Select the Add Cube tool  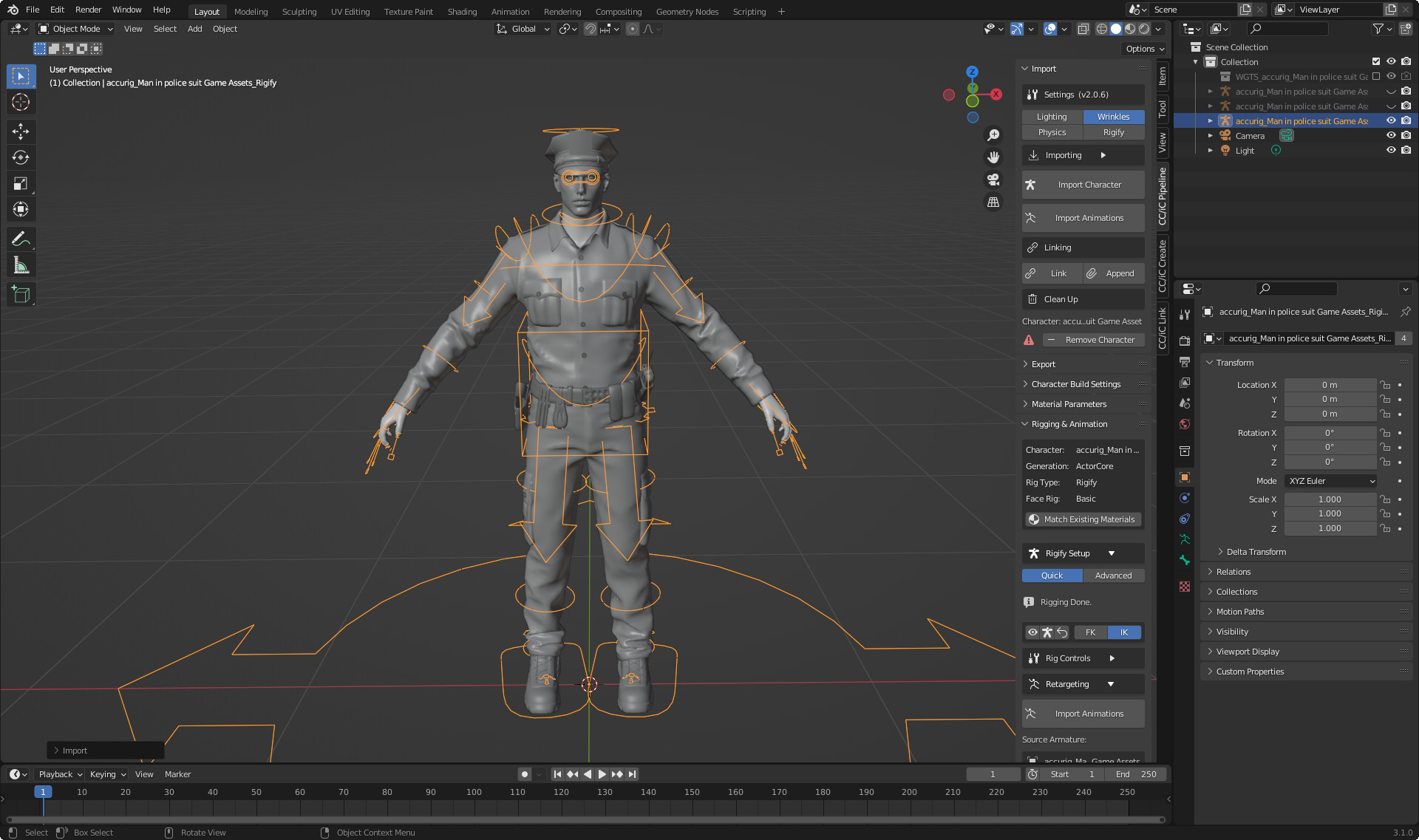21,295
